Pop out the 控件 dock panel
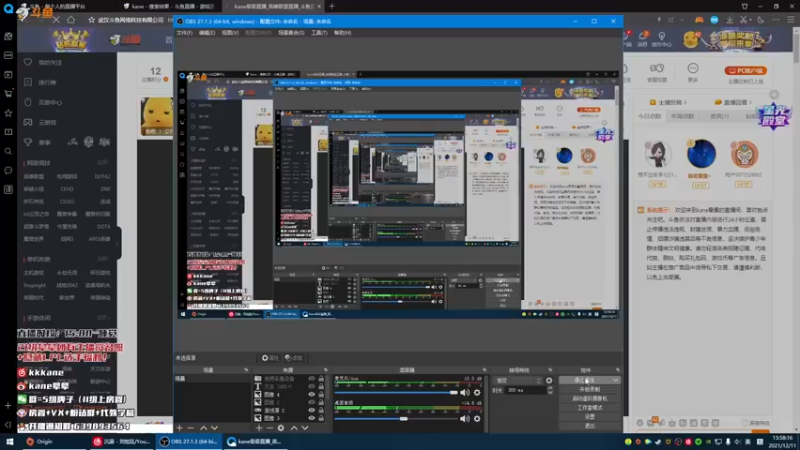Image resolution: width=800 pixels, height=450 pixels. [618, 370]
